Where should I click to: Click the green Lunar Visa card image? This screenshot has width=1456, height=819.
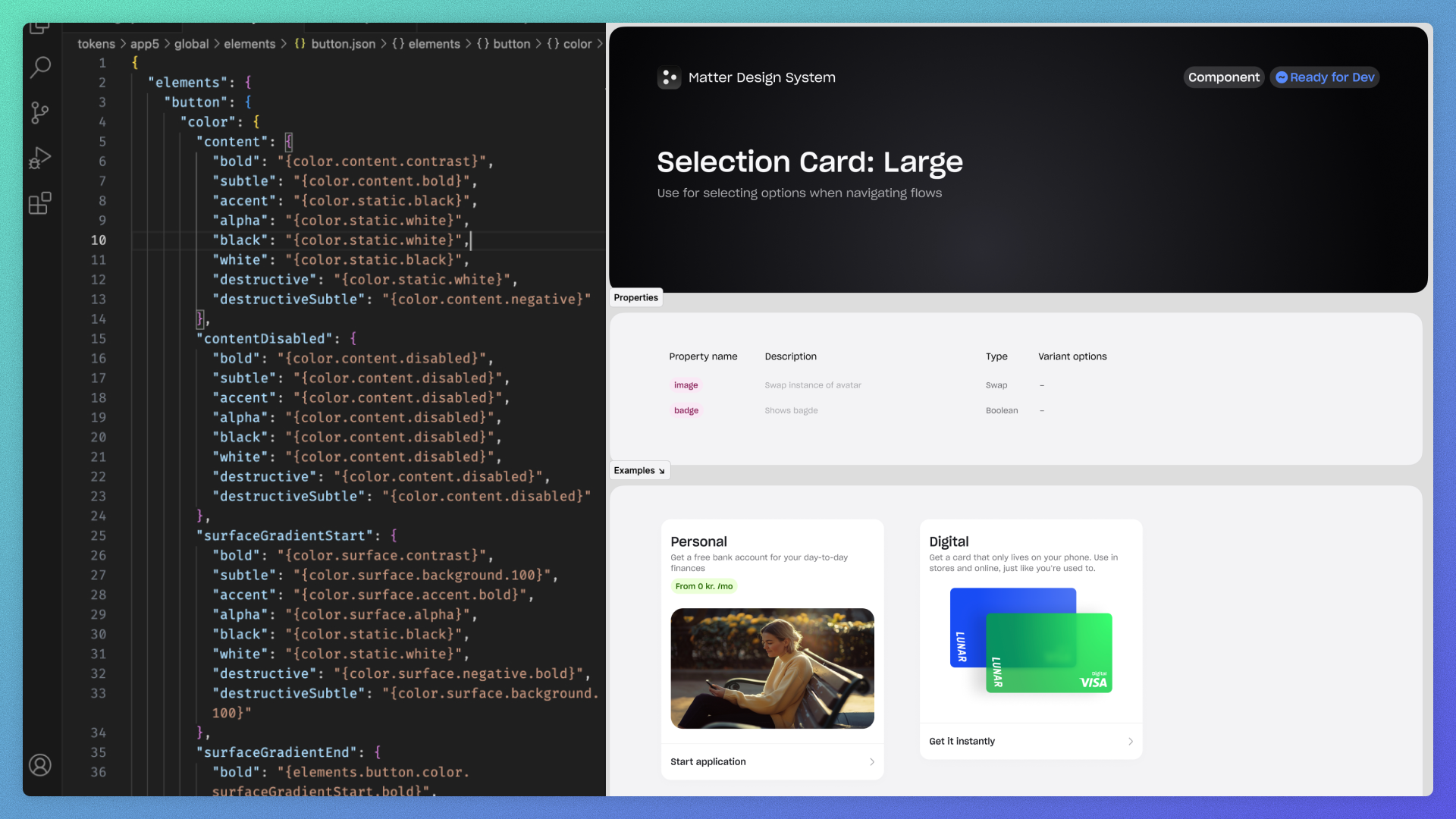(1049, 652)
